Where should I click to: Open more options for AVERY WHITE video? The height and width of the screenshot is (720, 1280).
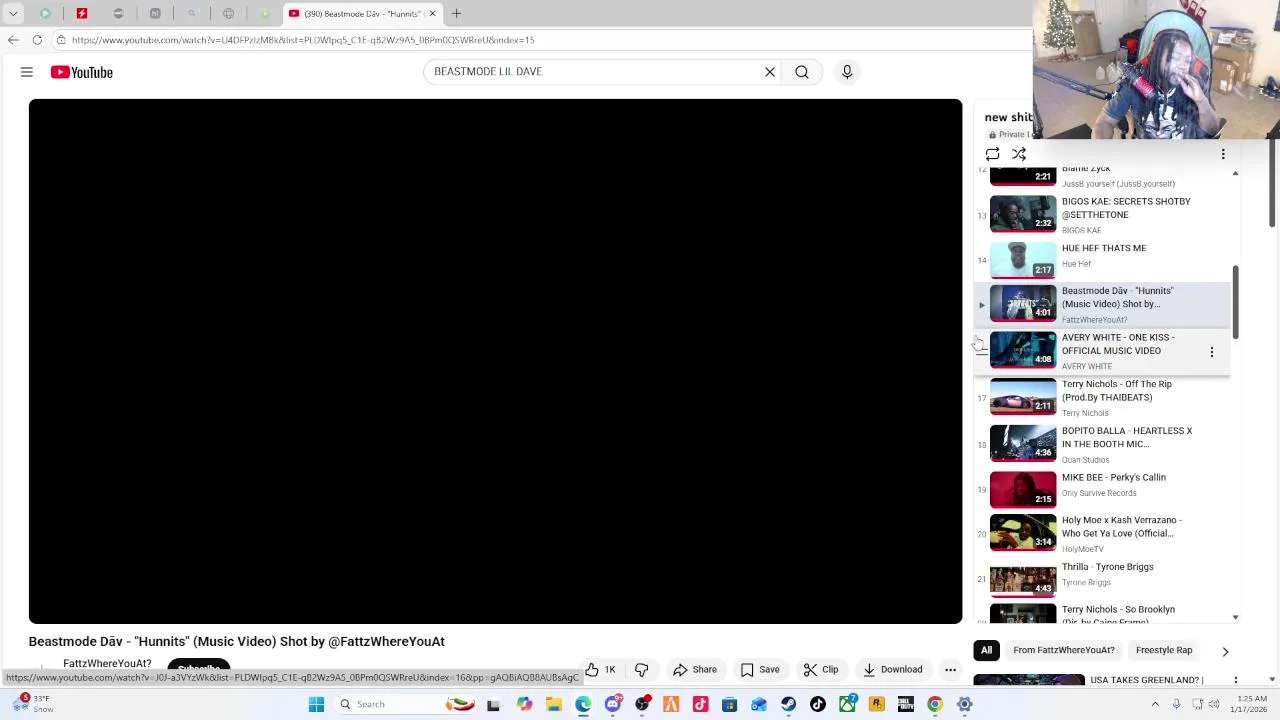pos(1212,352)
